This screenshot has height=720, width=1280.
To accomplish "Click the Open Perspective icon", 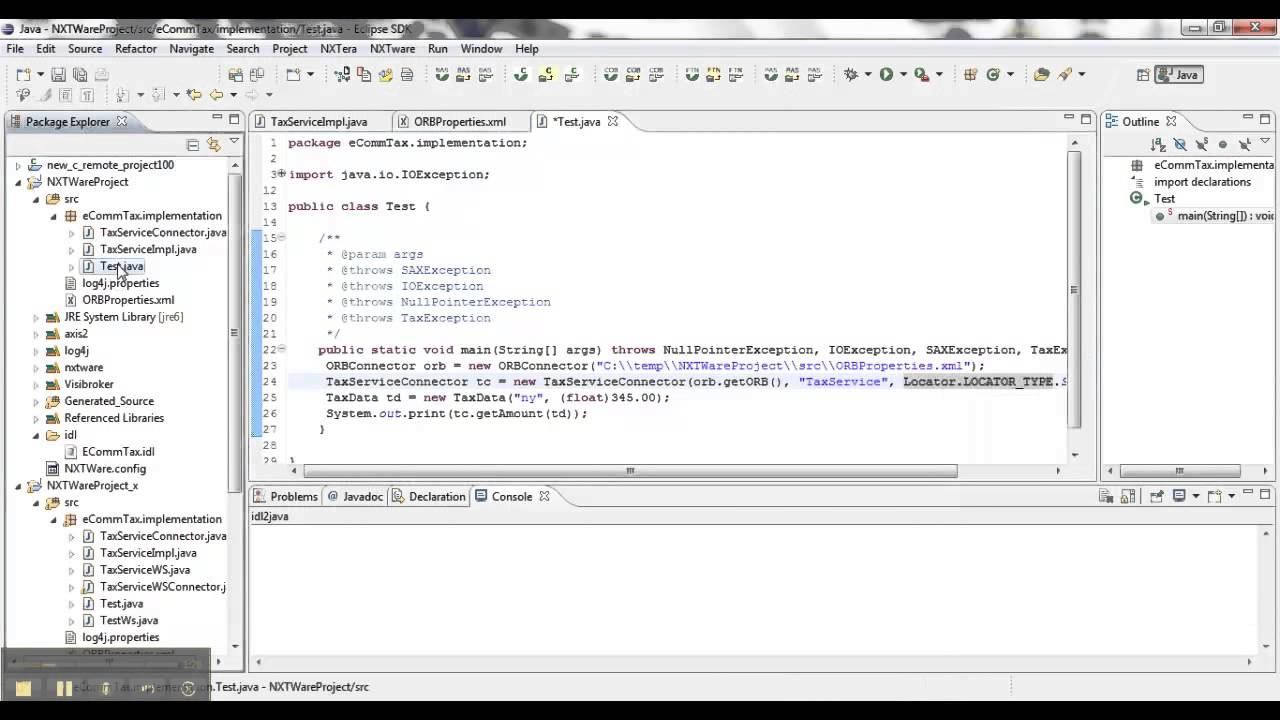I will coord(1143,75).
